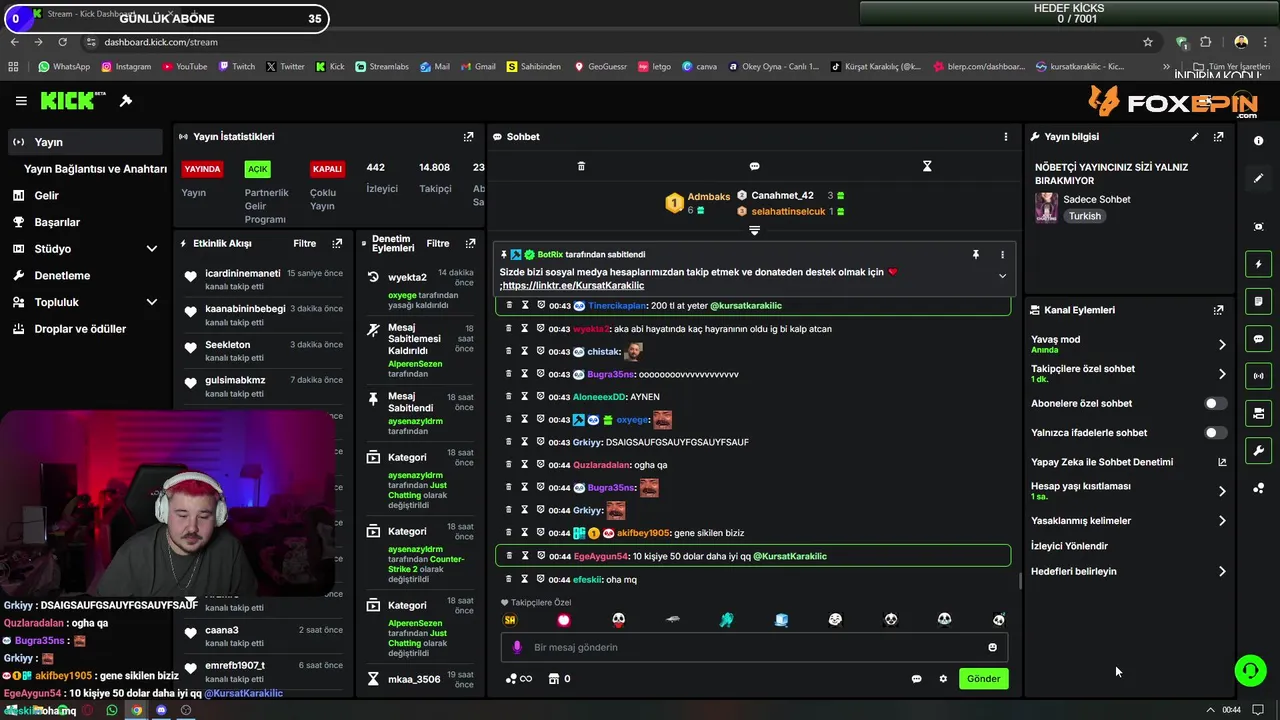
Task: Click the note page icon in right sidebar
Action: point(1258,302)
